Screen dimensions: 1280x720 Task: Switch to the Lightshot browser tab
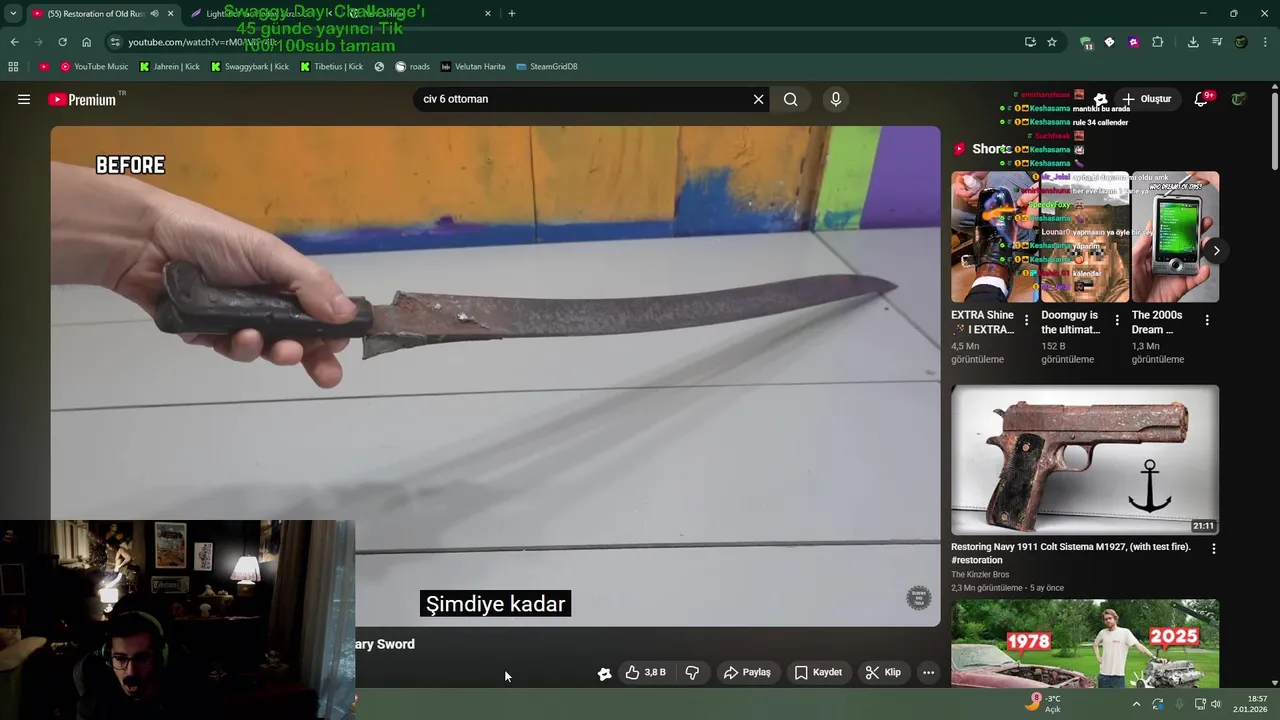coord(260,13)
